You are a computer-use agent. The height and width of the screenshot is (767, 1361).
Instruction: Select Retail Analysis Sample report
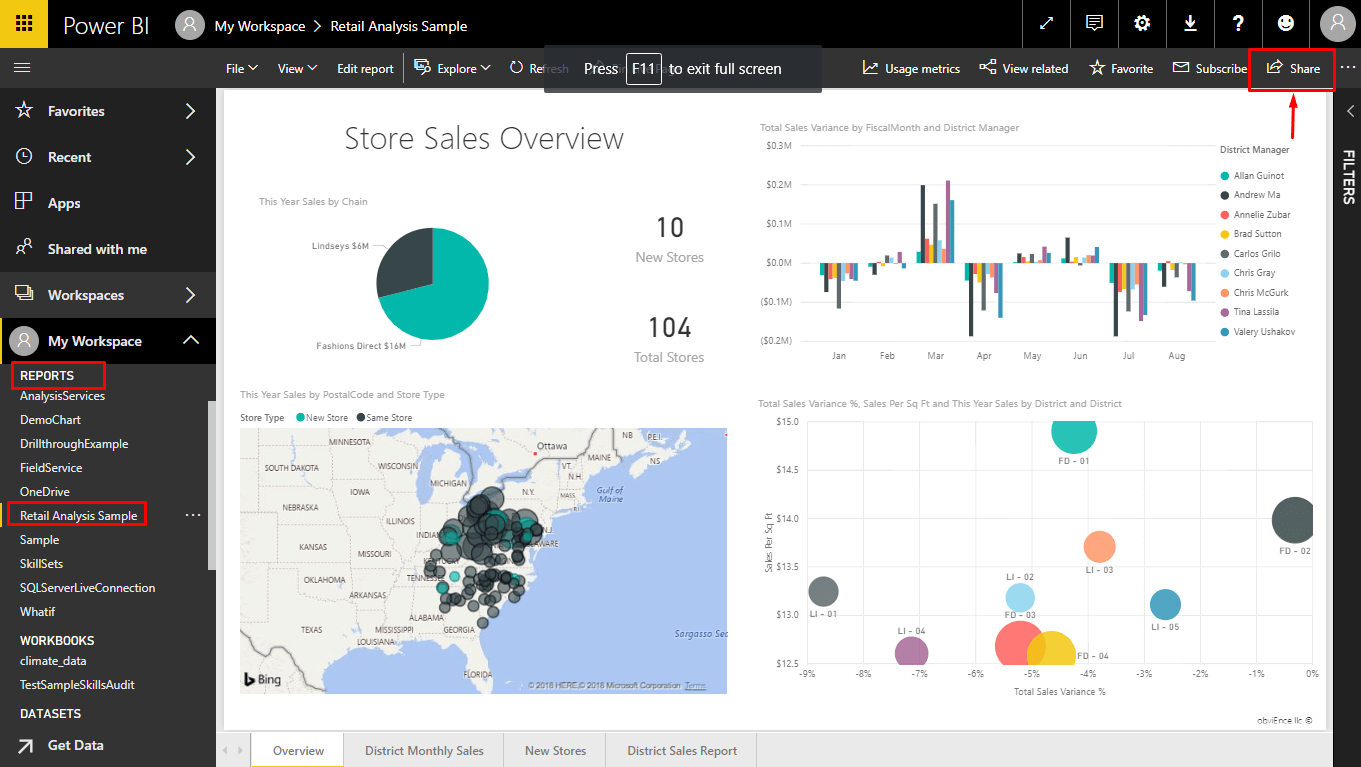click(78, 516)
